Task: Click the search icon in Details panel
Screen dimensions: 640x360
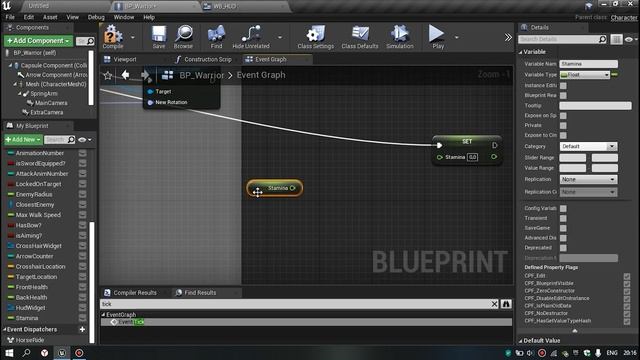Action: [x=602, y=39]
